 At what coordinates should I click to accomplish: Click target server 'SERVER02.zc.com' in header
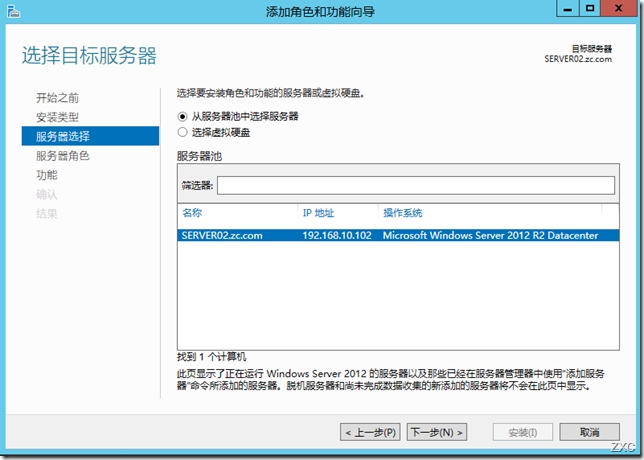click(x=578, y=59)
